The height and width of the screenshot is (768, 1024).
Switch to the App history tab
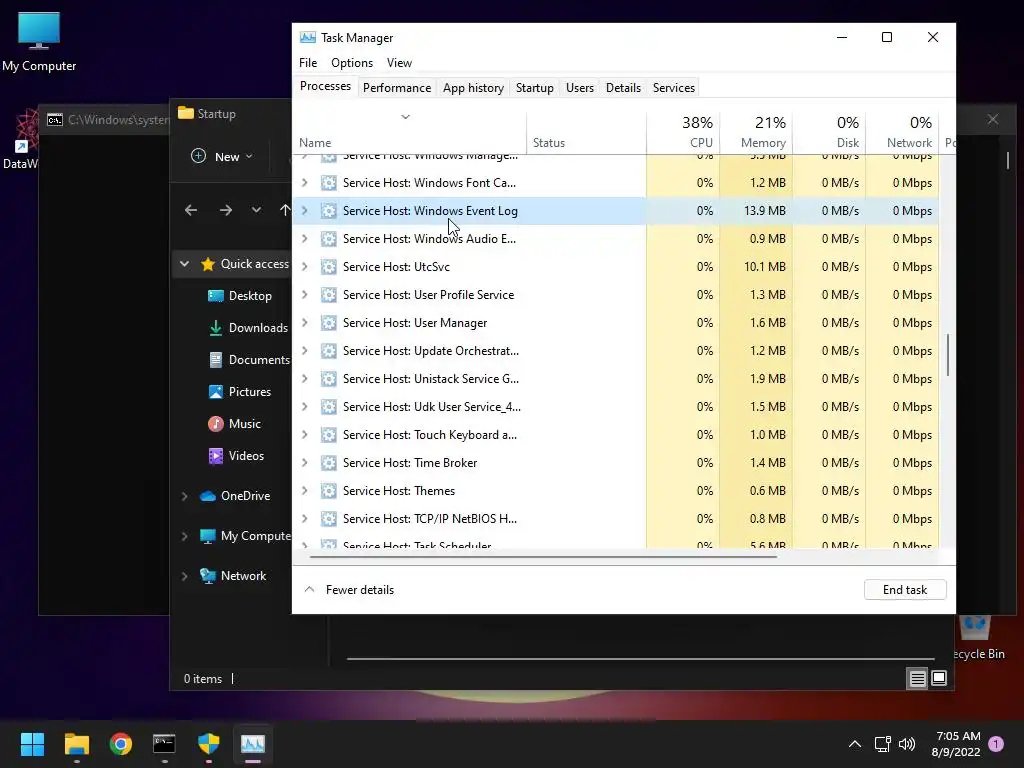pyautogui.click(x=473, y=88)
